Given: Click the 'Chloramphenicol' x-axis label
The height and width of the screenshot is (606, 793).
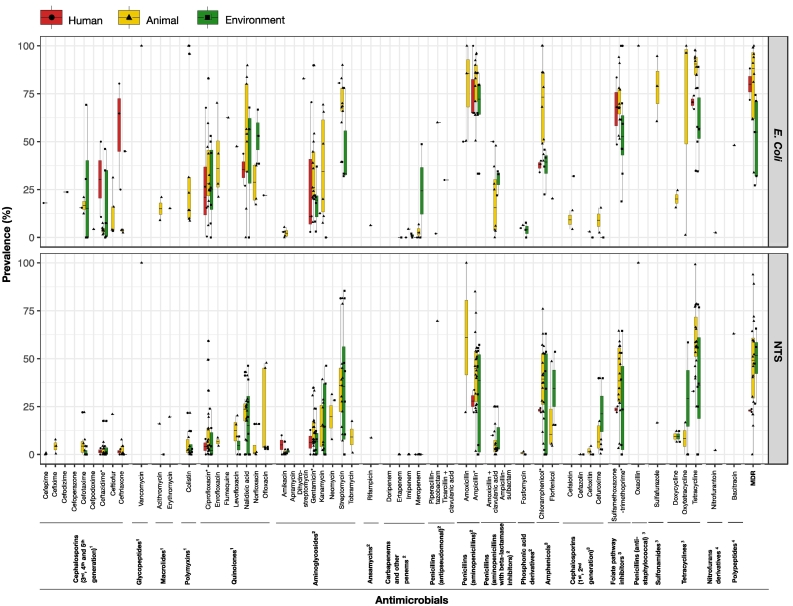Looking at the screenshot, I should tap(542, 495).
